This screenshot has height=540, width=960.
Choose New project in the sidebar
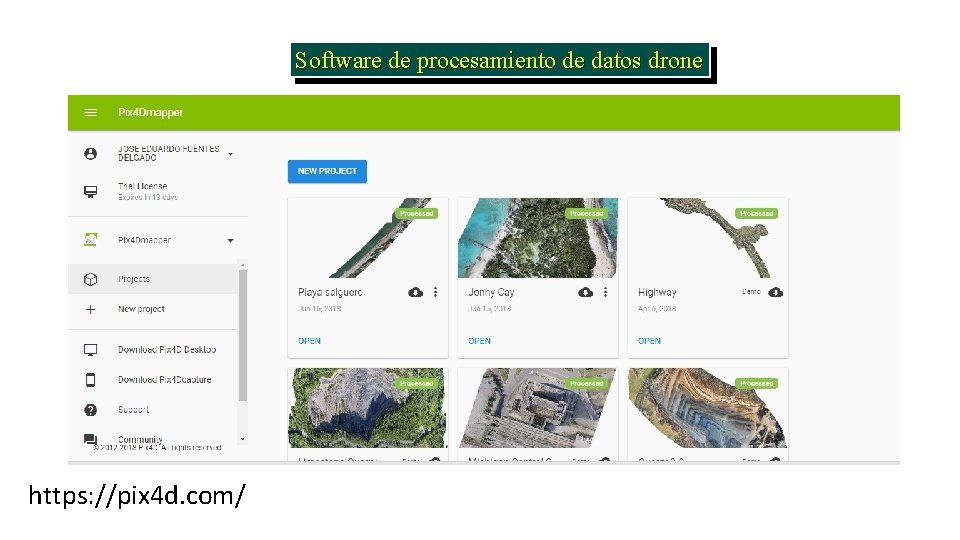click(141, 309)
